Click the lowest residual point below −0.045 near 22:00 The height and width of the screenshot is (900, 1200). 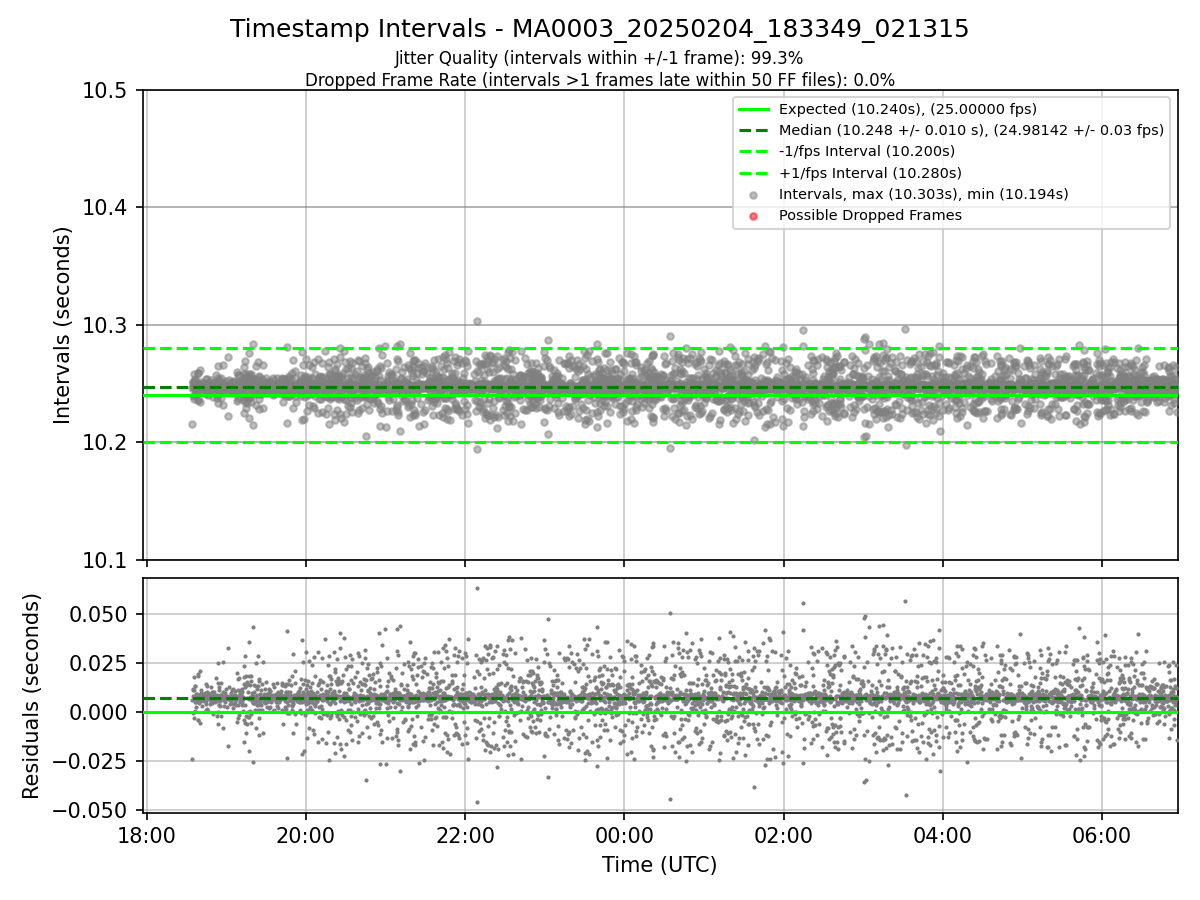pos(477,802)
